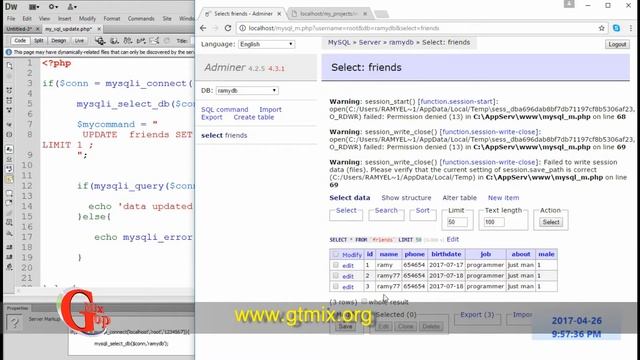The image size is (640, 360).
Task: Click the Chrome address bar
Action: point(420,28)
